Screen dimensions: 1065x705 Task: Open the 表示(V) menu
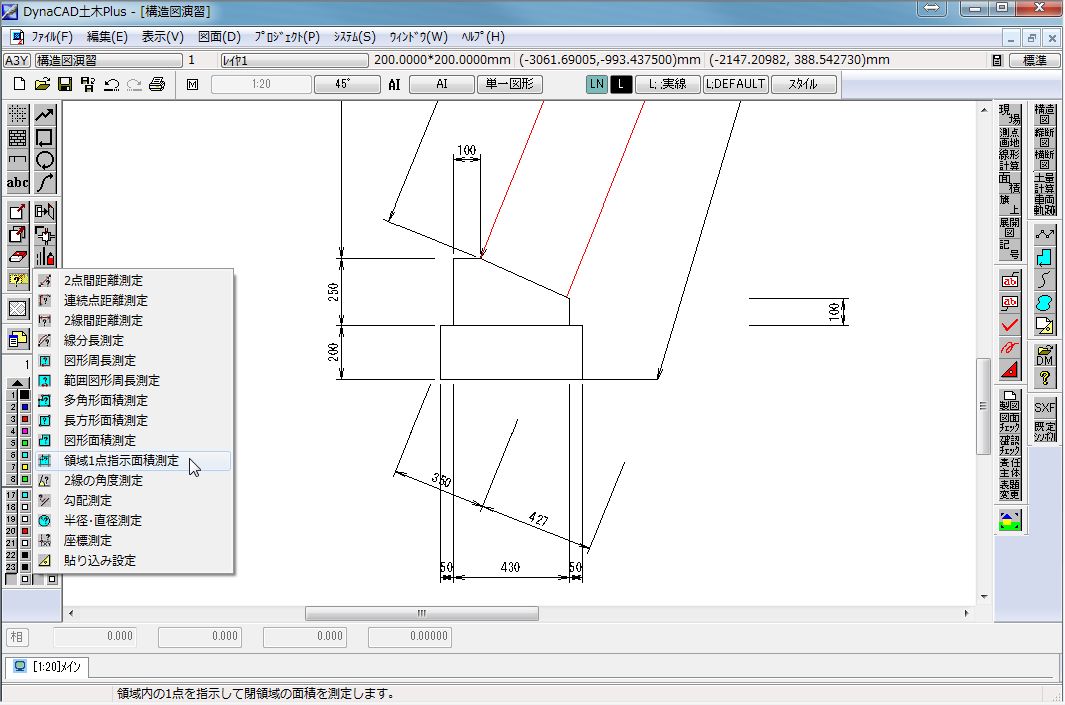162,37
